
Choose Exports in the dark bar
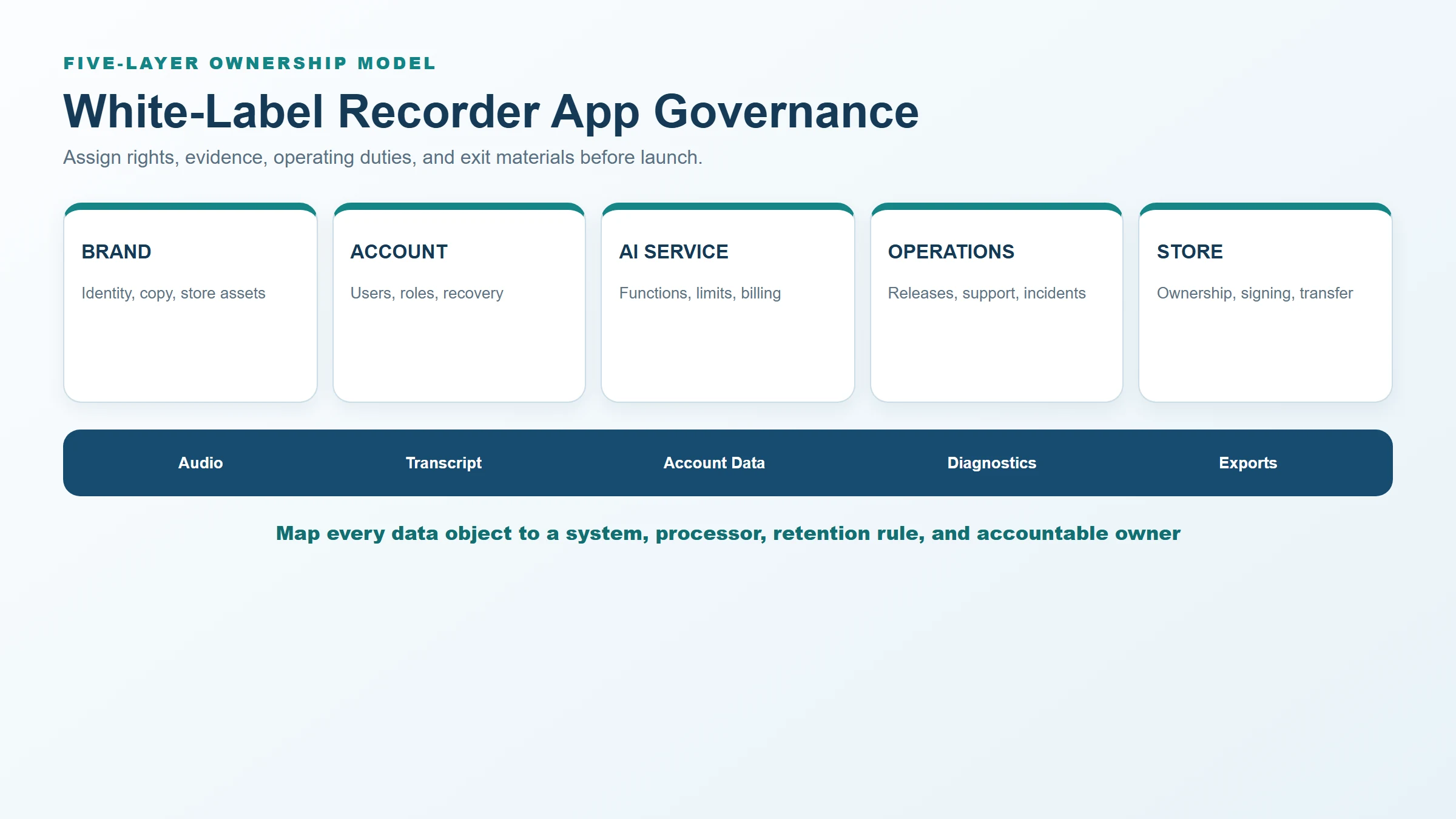pyautogui.click(x=1248, y=463)
